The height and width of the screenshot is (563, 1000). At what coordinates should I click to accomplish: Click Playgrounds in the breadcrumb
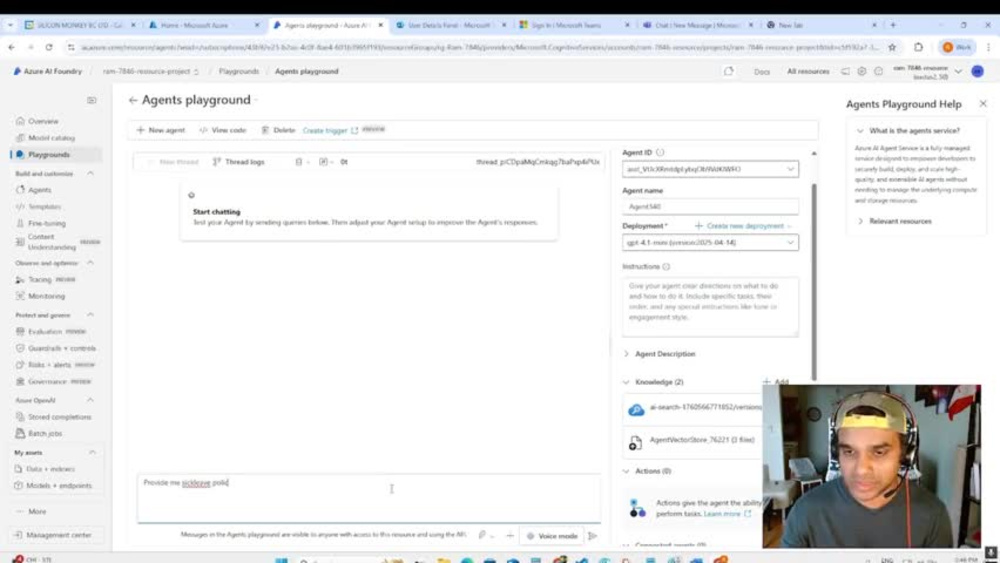coord(239,71)
